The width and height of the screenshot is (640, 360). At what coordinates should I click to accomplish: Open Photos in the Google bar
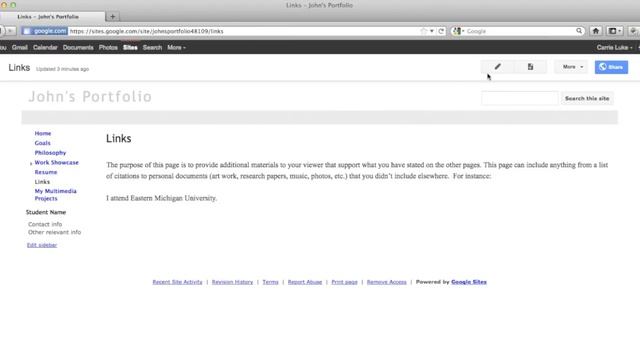pos(108,47)
